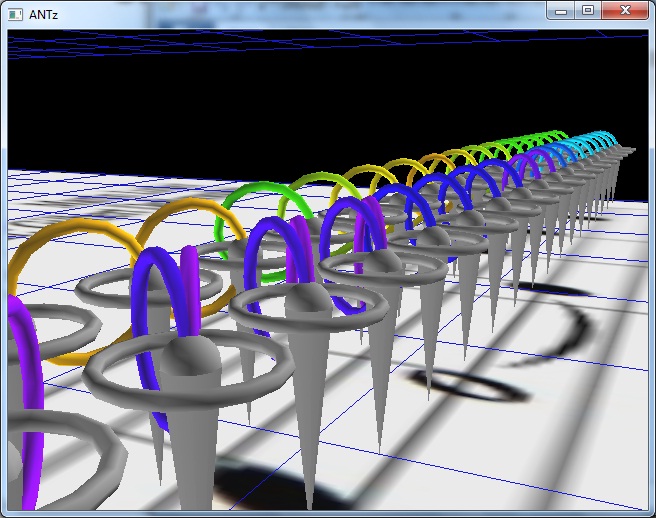Viewport: 656px width, 518px height.
Task: Select the nearest gray sphere on cone
Action: (191, 355)
